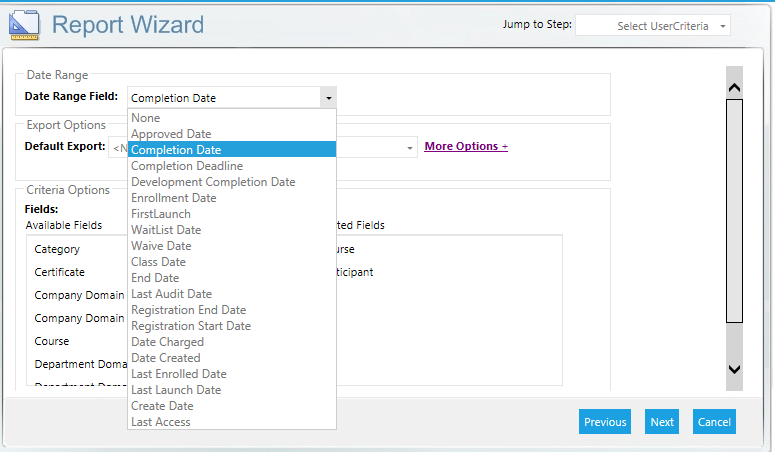Click the vertical scrollbar thumb
The width and height of the screenshot is (775, 452).
click(734, 210)
